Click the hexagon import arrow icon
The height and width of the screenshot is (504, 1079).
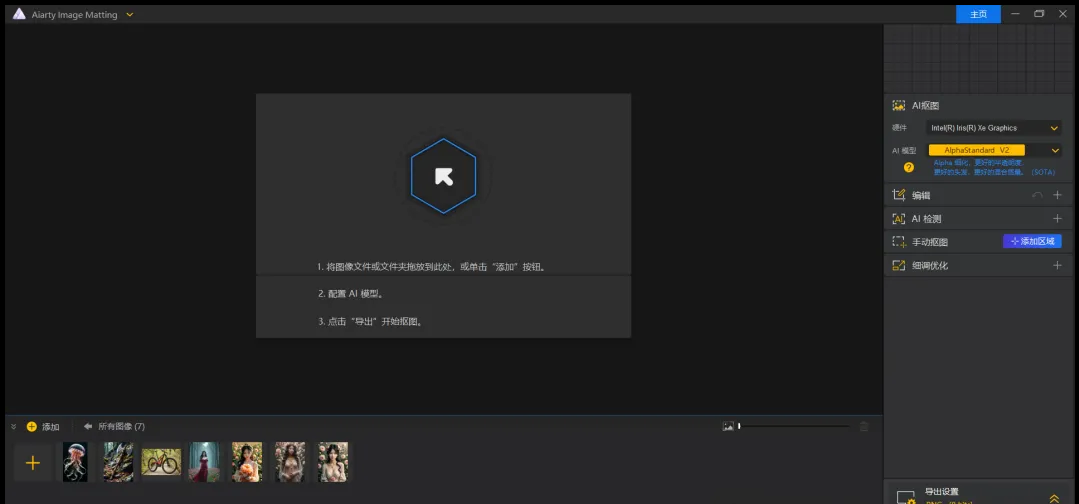(443, 176)
